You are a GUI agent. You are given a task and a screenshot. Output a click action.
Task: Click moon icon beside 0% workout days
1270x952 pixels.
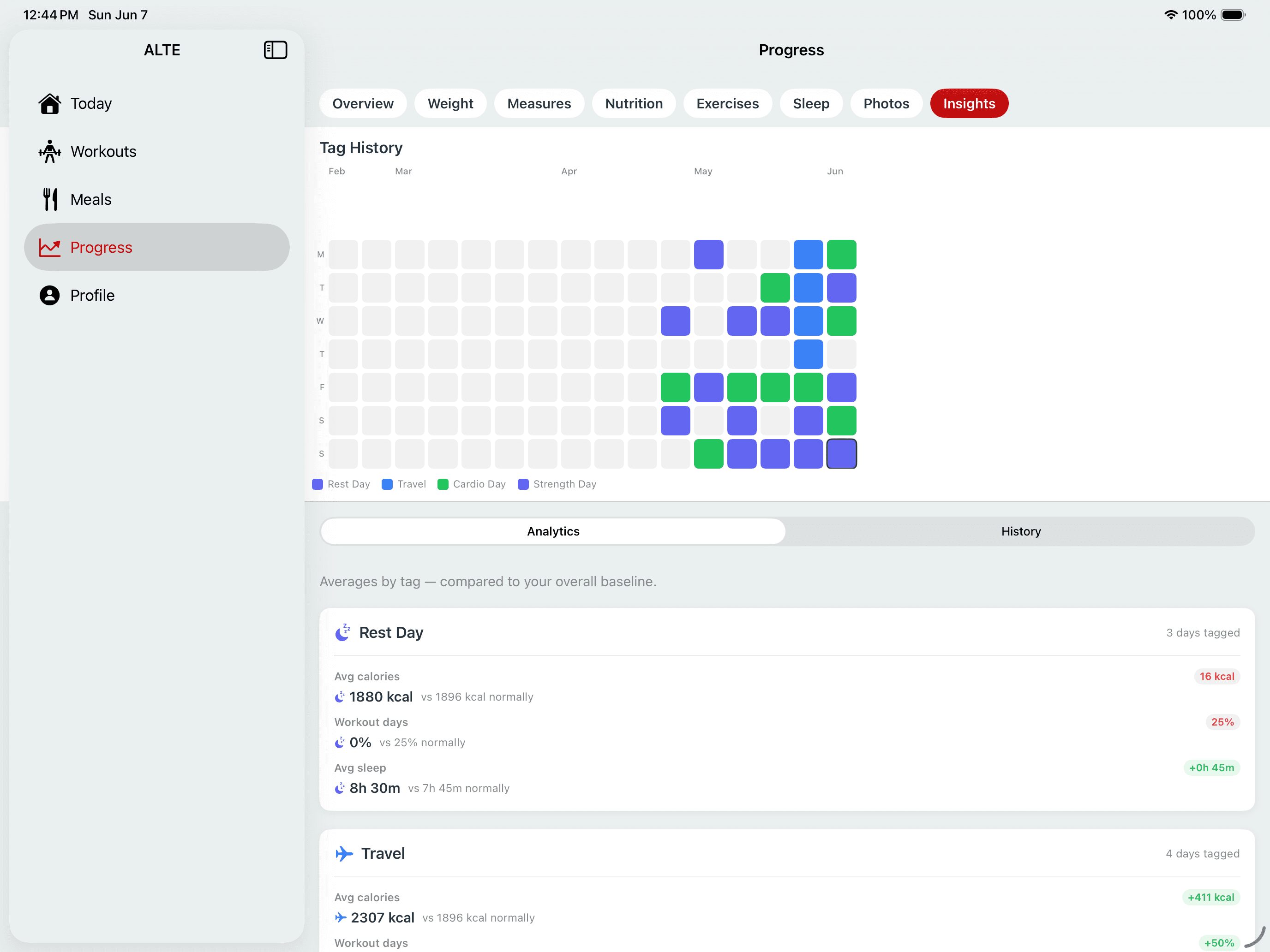pyautogui.click(x=340, y=742)
